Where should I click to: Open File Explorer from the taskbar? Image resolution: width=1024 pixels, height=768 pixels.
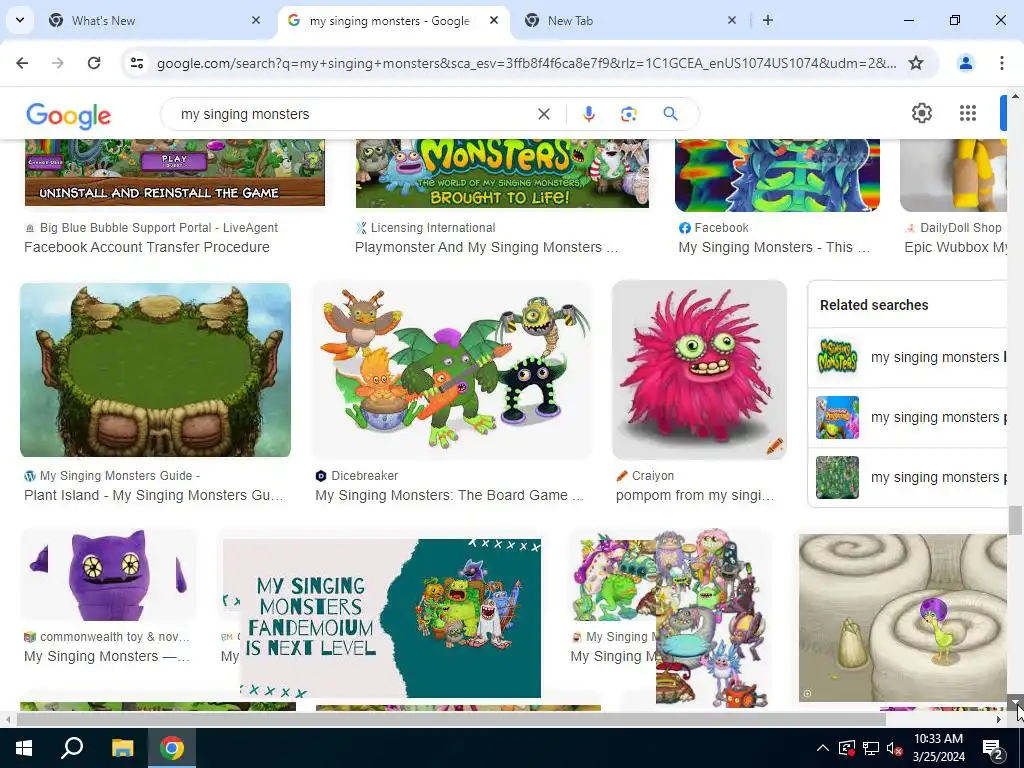pos(122,748)
